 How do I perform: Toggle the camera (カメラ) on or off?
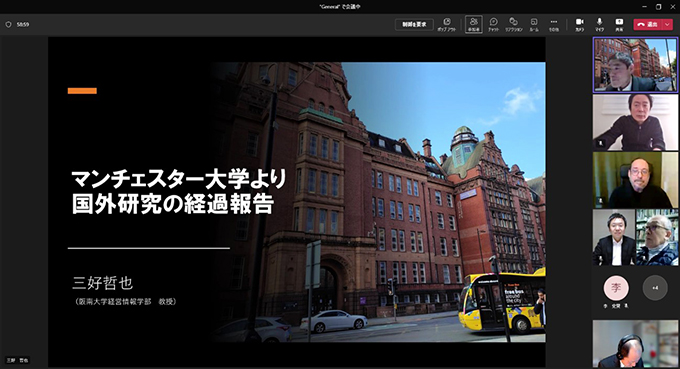[579, 24]
